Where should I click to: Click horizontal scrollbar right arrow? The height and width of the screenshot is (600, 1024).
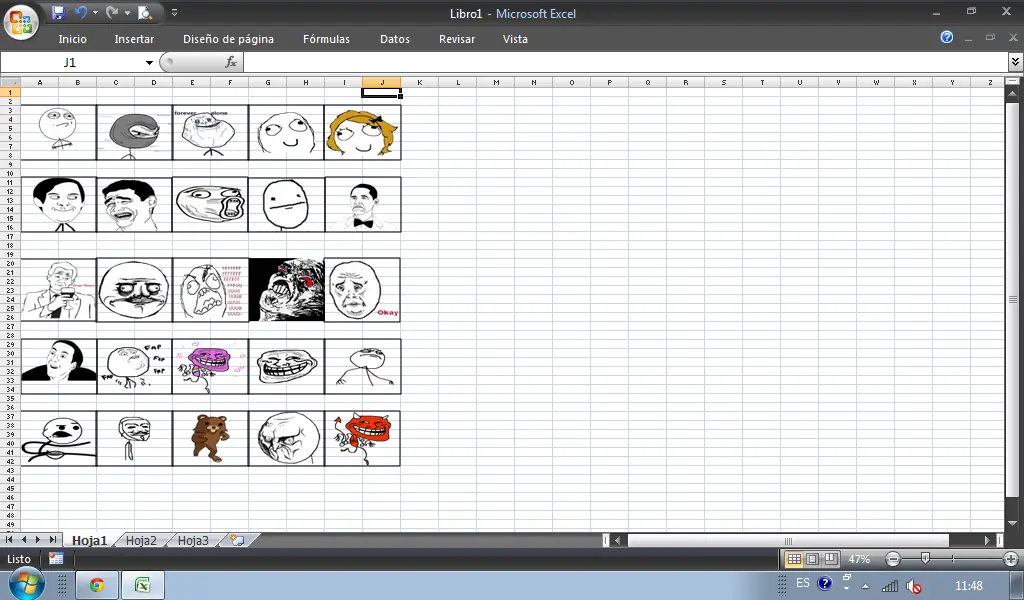point(987,541)
